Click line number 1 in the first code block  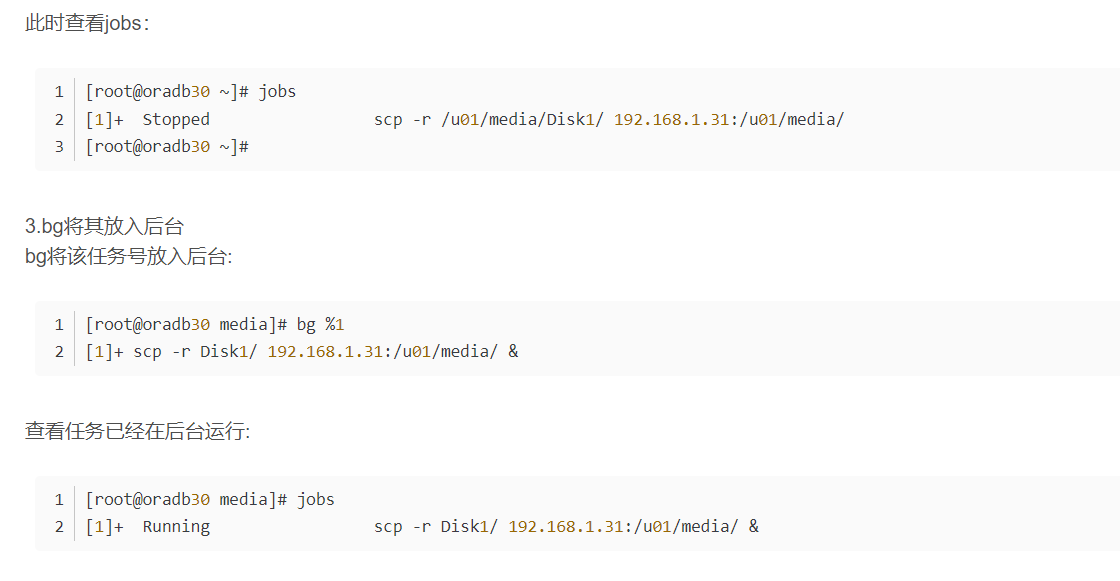point(59,92)
